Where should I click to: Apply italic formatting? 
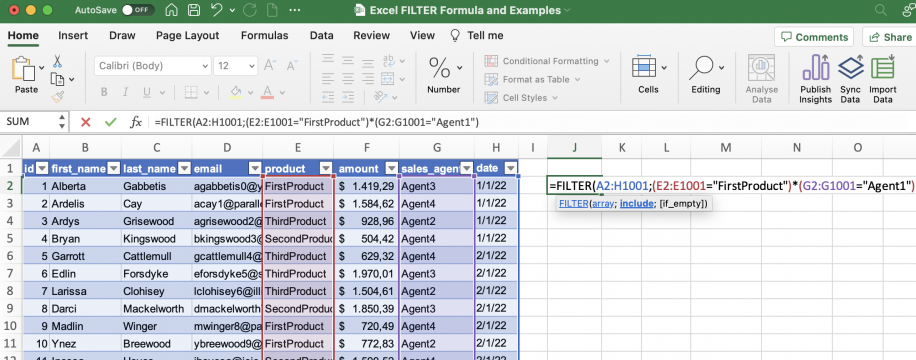[x=126, y=92]
